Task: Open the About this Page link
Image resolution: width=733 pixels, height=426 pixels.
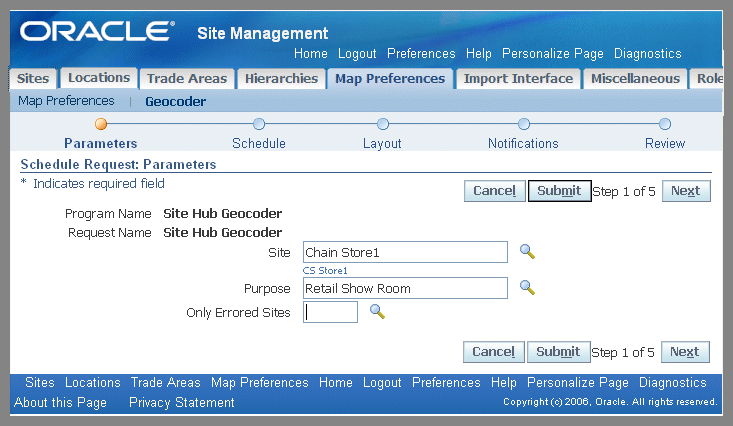Action: 60,403
